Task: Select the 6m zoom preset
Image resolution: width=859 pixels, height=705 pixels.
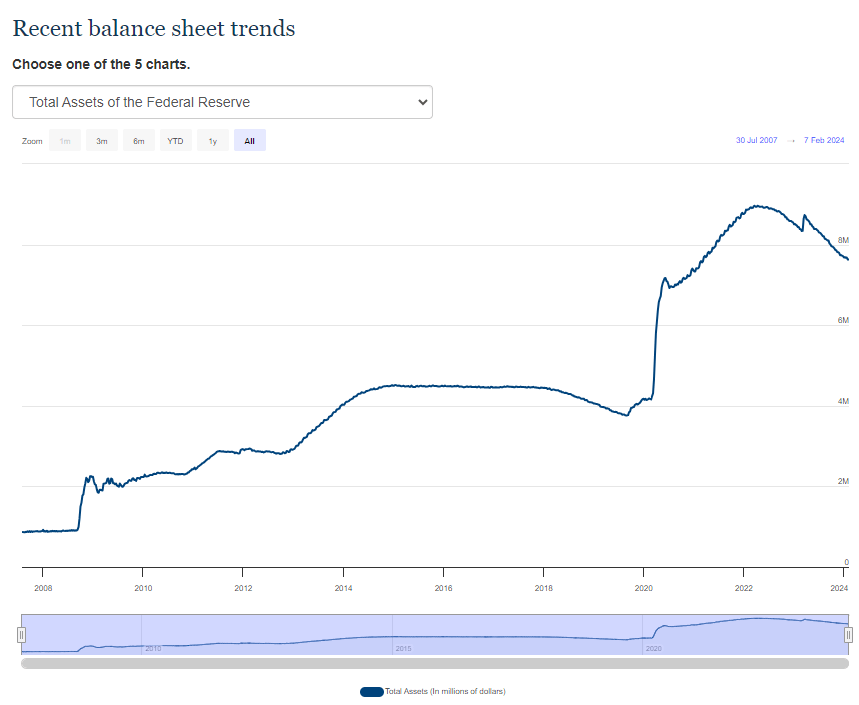Action: 138,140
